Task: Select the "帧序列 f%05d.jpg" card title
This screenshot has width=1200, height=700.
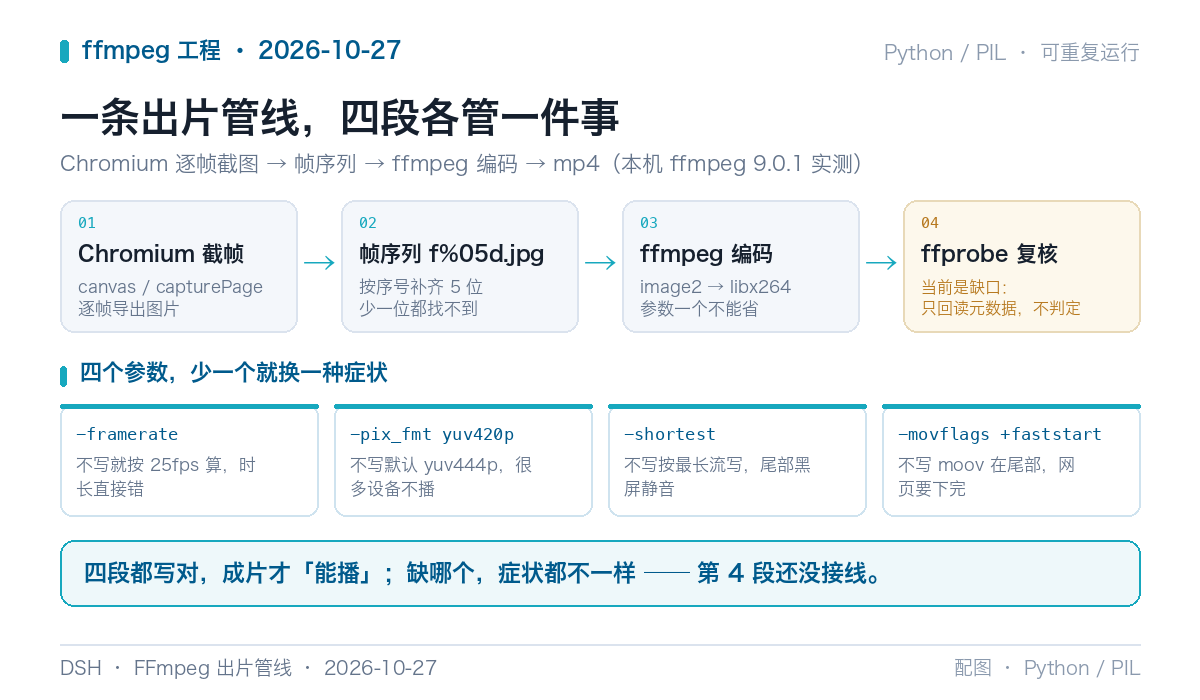Action: pyautogui.click(x=451, y=254)
